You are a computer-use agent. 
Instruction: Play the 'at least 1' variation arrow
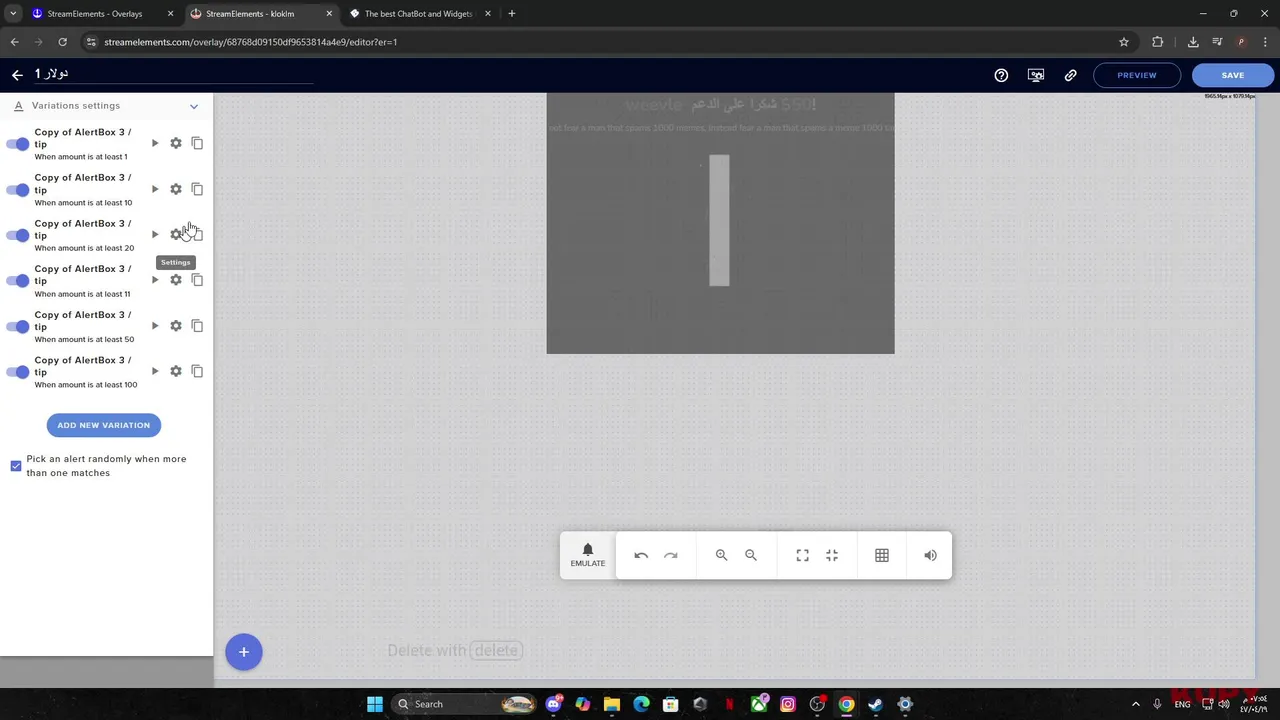pyautogui.click(x=155, y=143)
